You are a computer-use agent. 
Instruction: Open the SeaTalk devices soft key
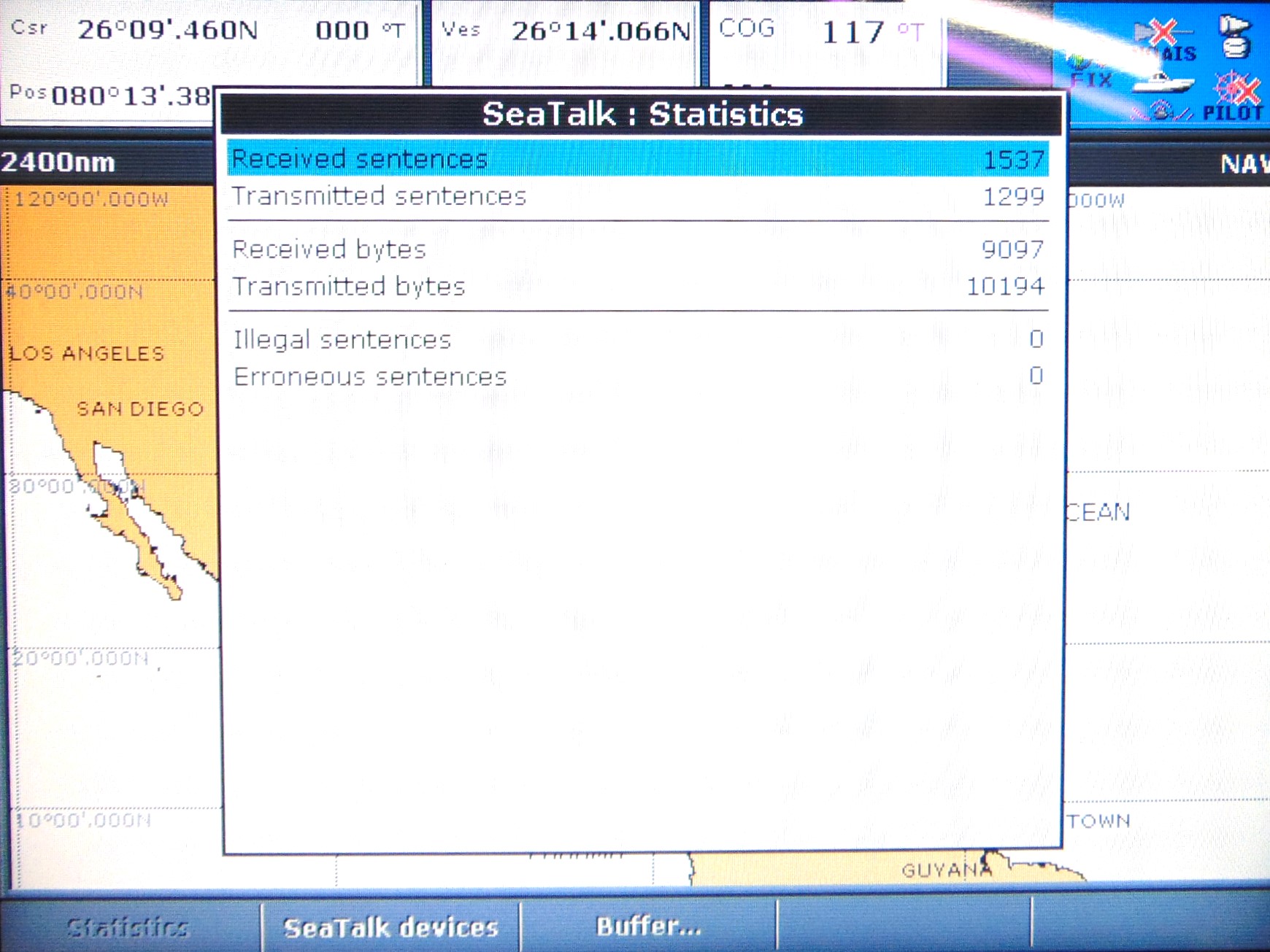[391, 927]
